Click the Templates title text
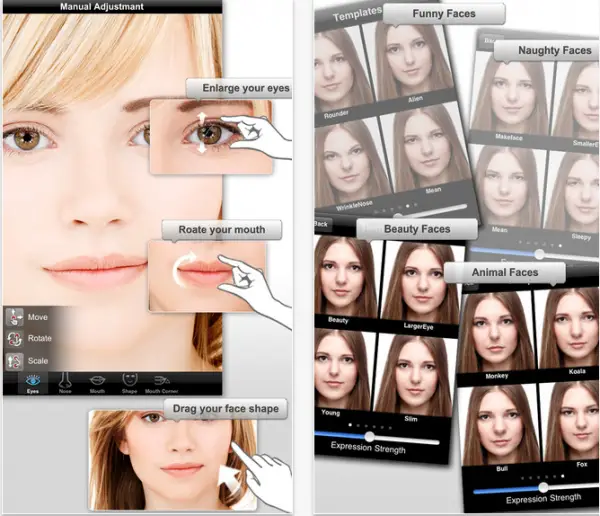This screenshot has height=516, width=600. click(x=357, y=14)
